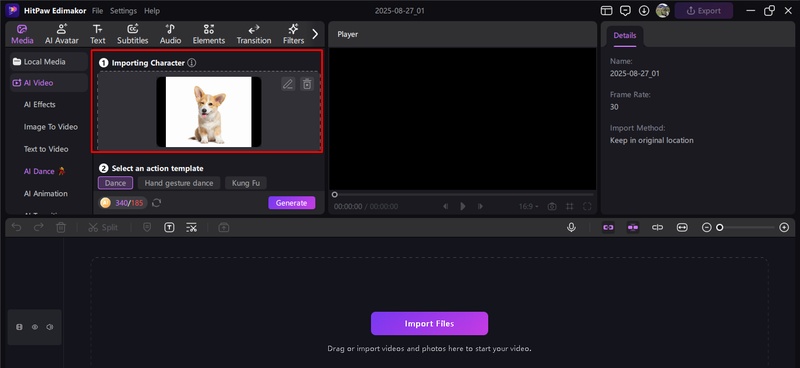Open the Media tab
The image size is (800, 368).
coord(22,34)
